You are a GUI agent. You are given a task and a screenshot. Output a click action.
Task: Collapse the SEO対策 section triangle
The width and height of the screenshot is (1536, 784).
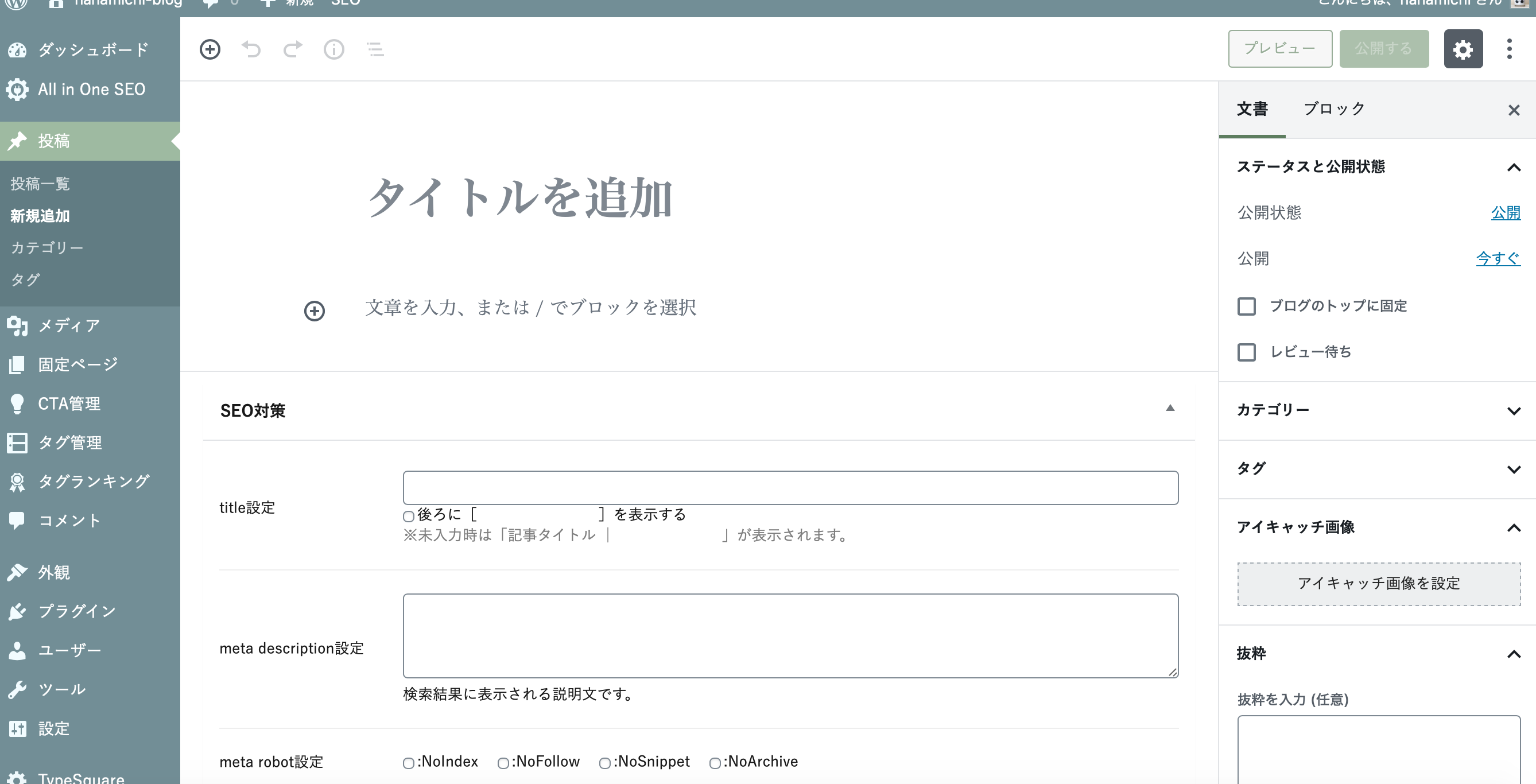click(x=1170, y=409)
